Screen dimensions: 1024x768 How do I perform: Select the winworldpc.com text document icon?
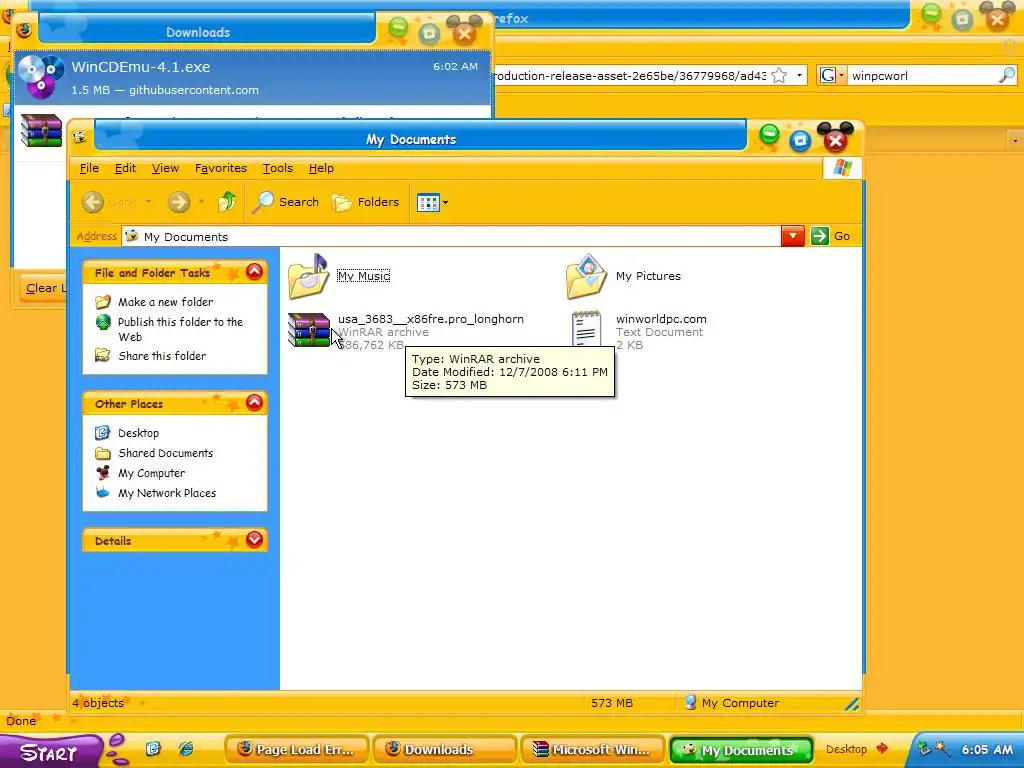[x=586, y=330]
